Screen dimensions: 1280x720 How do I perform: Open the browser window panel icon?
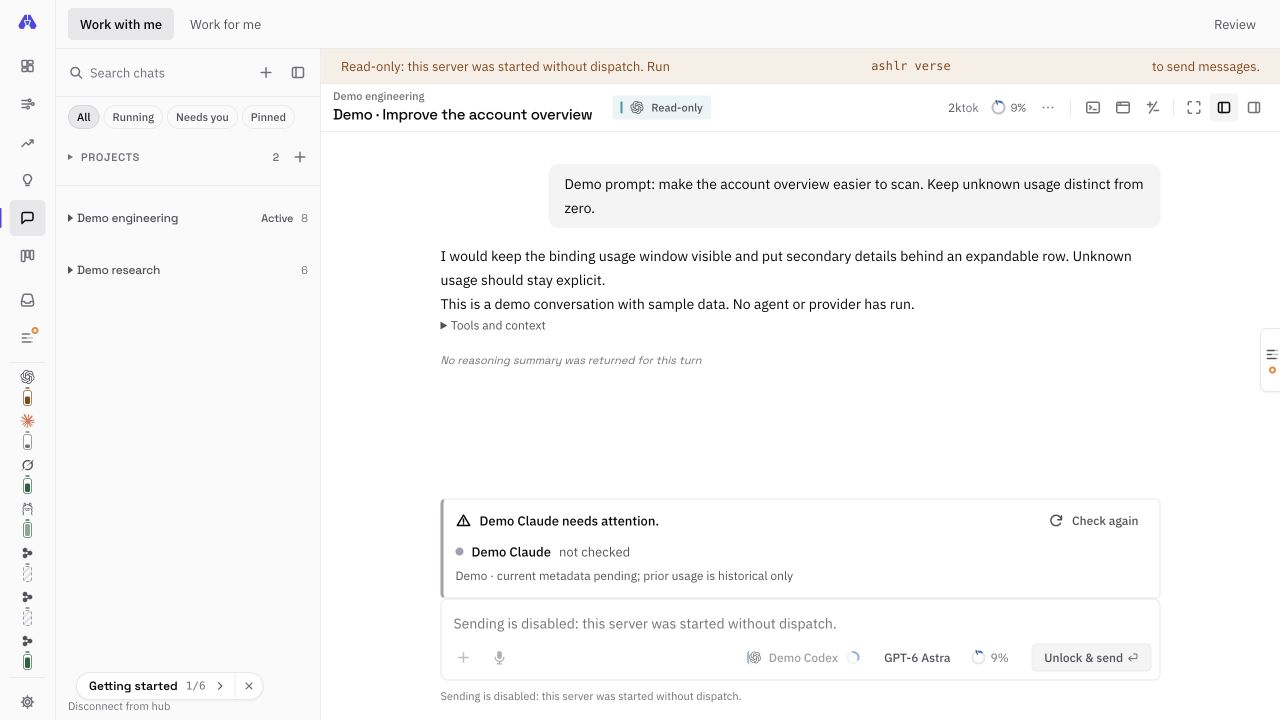(1123, 107)
